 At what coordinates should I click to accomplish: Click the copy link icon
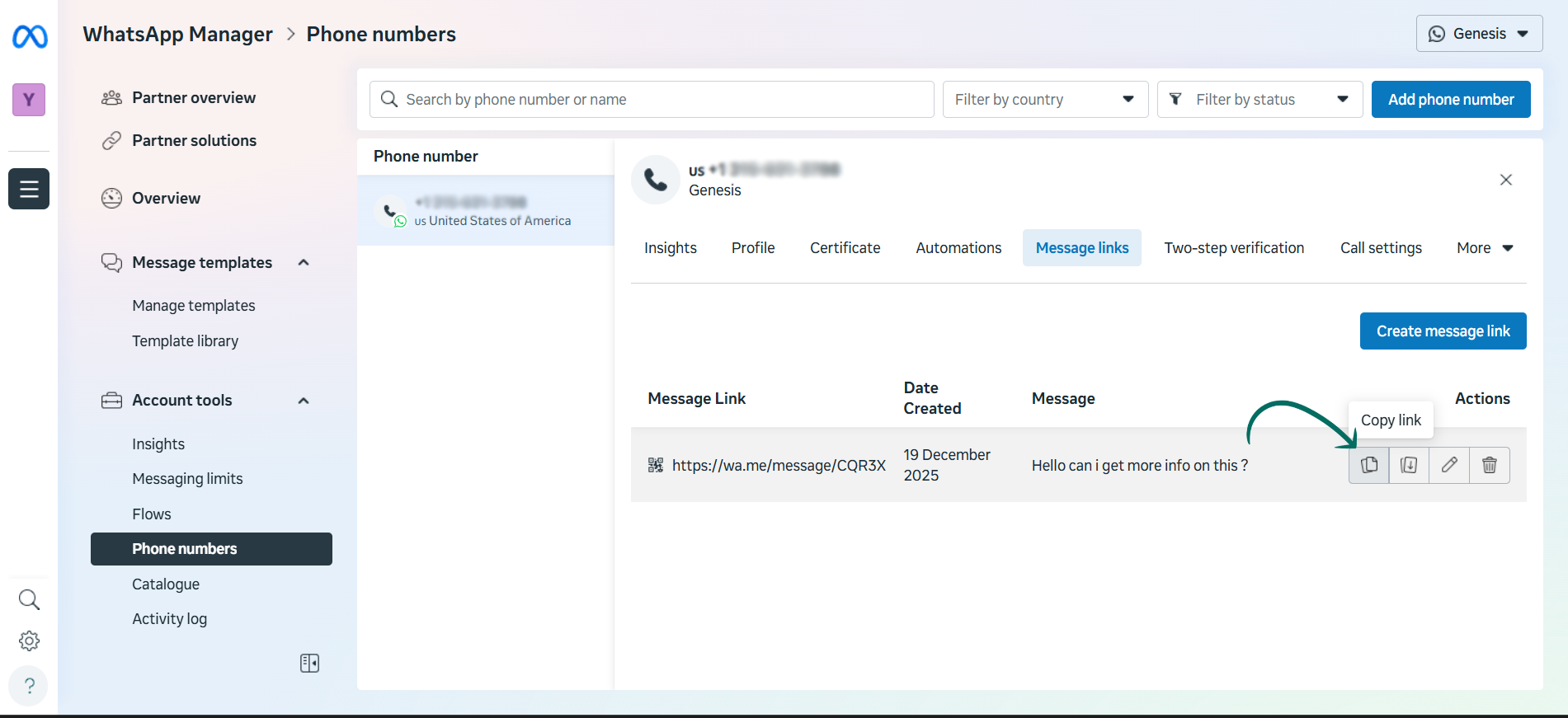pos(1368,465)
